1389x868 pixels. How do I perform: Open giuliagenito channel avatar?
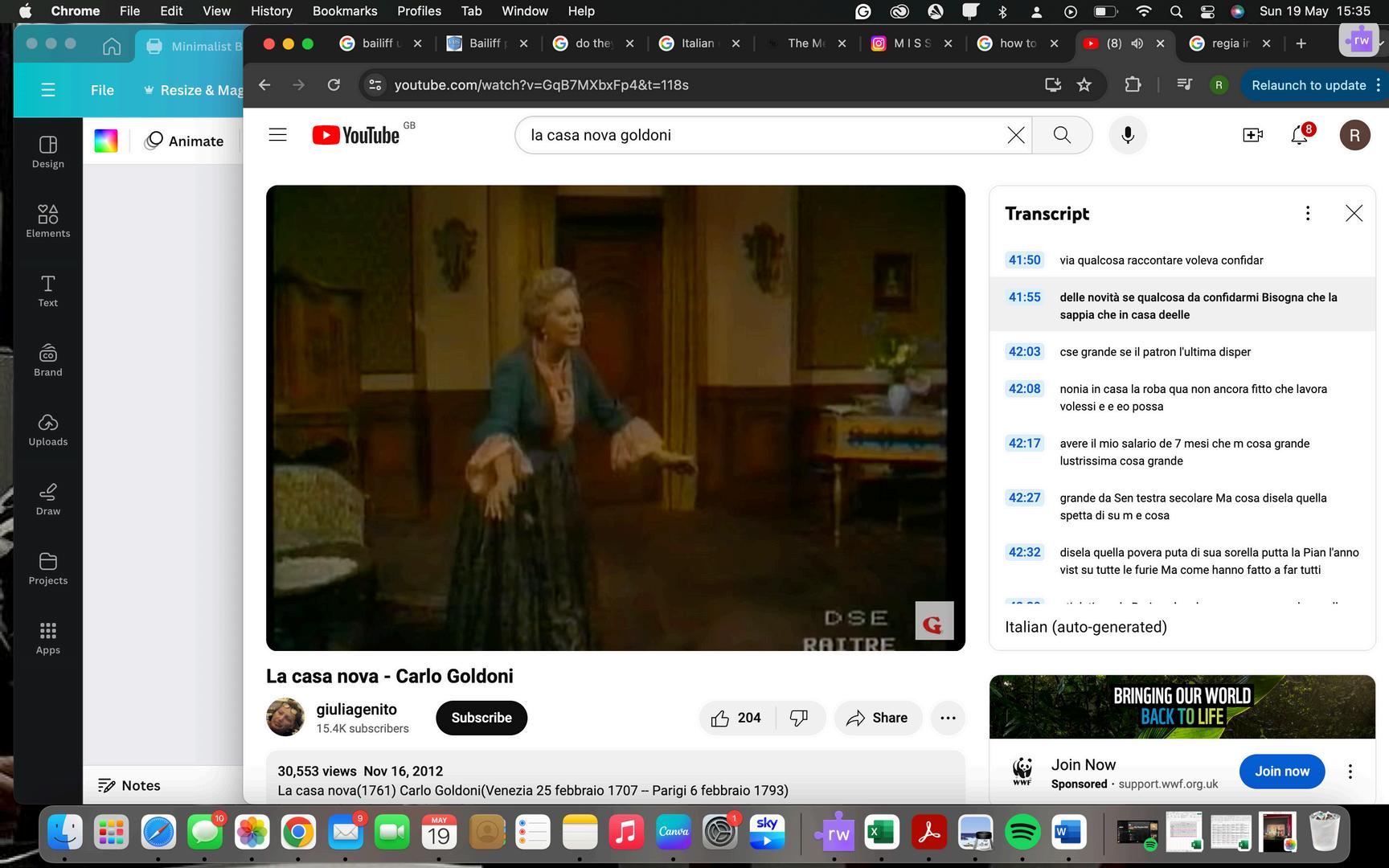pyautogui.click(x=285, y=718)
